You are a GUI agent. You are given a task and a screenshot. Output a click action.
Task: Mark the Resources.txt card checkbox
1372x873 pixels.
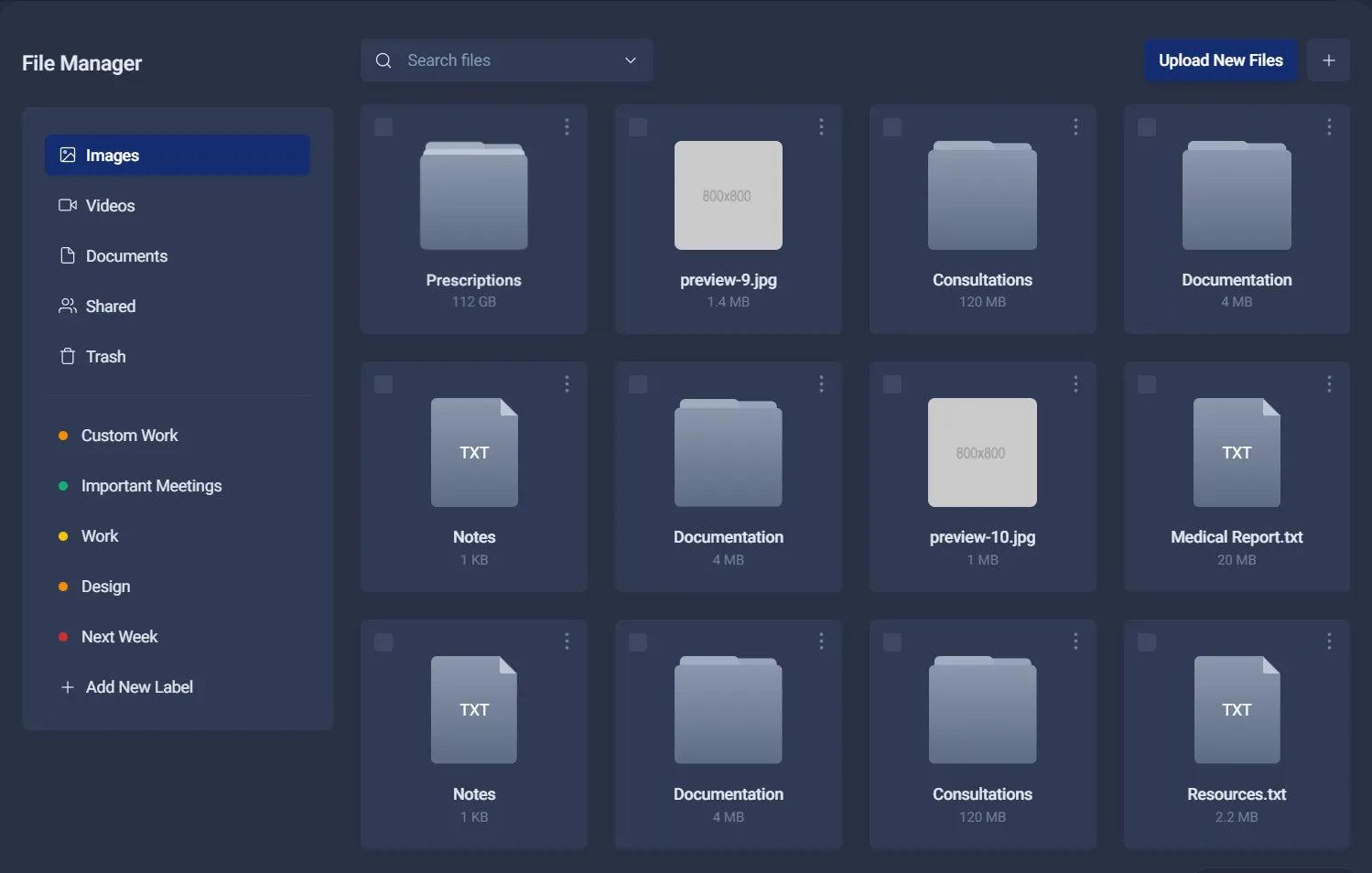(1146, 642)
